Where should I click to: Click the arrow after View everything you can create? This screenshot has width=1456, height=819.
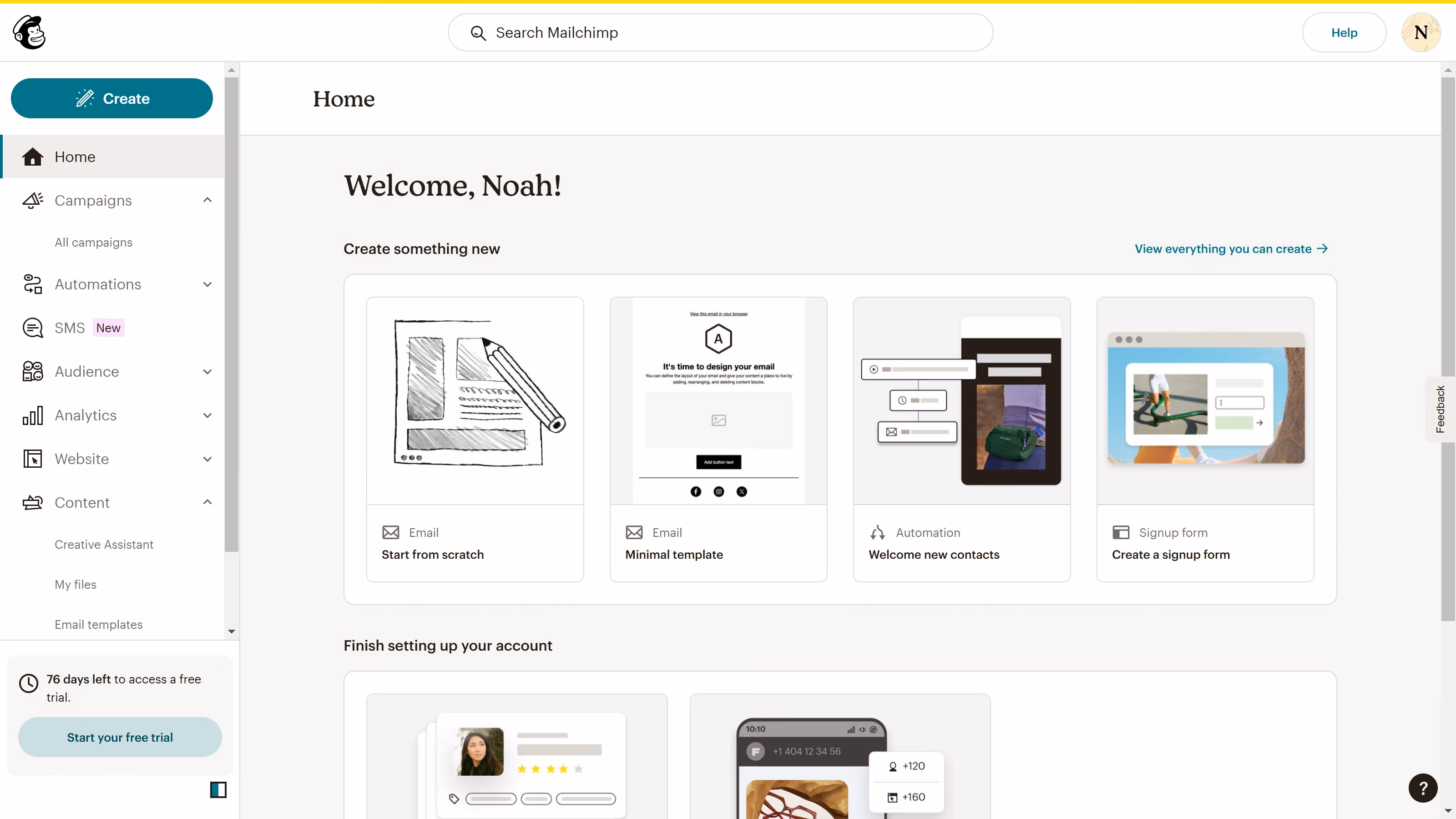point(1322,249)
